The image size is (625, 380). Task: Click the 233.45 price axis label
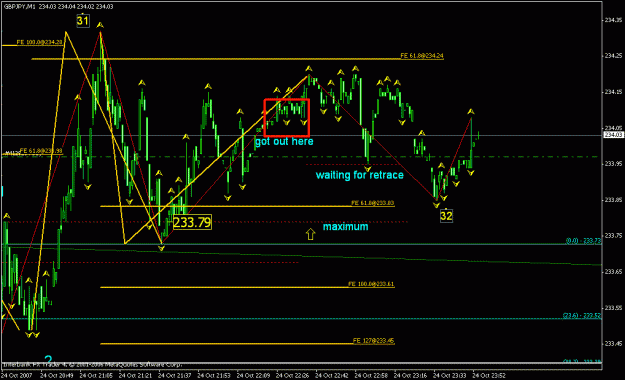pyautogui.click(x=613, y=344)
